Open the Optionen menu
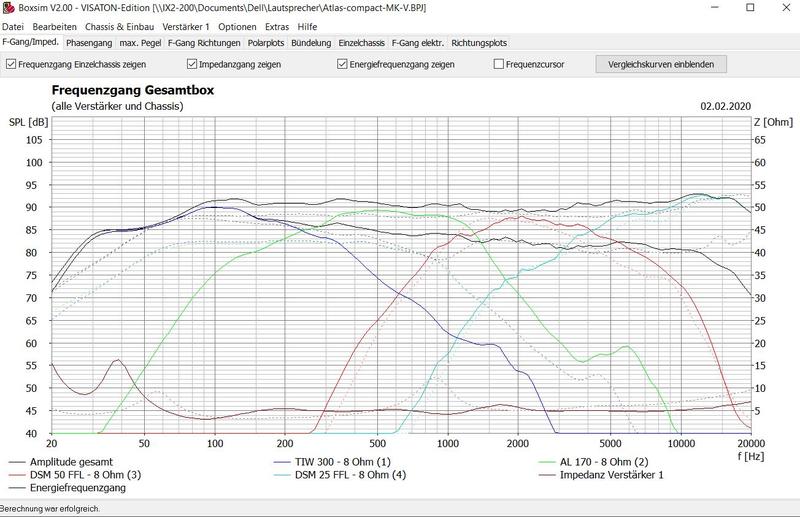Viewport: 800px width, 517px height. 237,27
